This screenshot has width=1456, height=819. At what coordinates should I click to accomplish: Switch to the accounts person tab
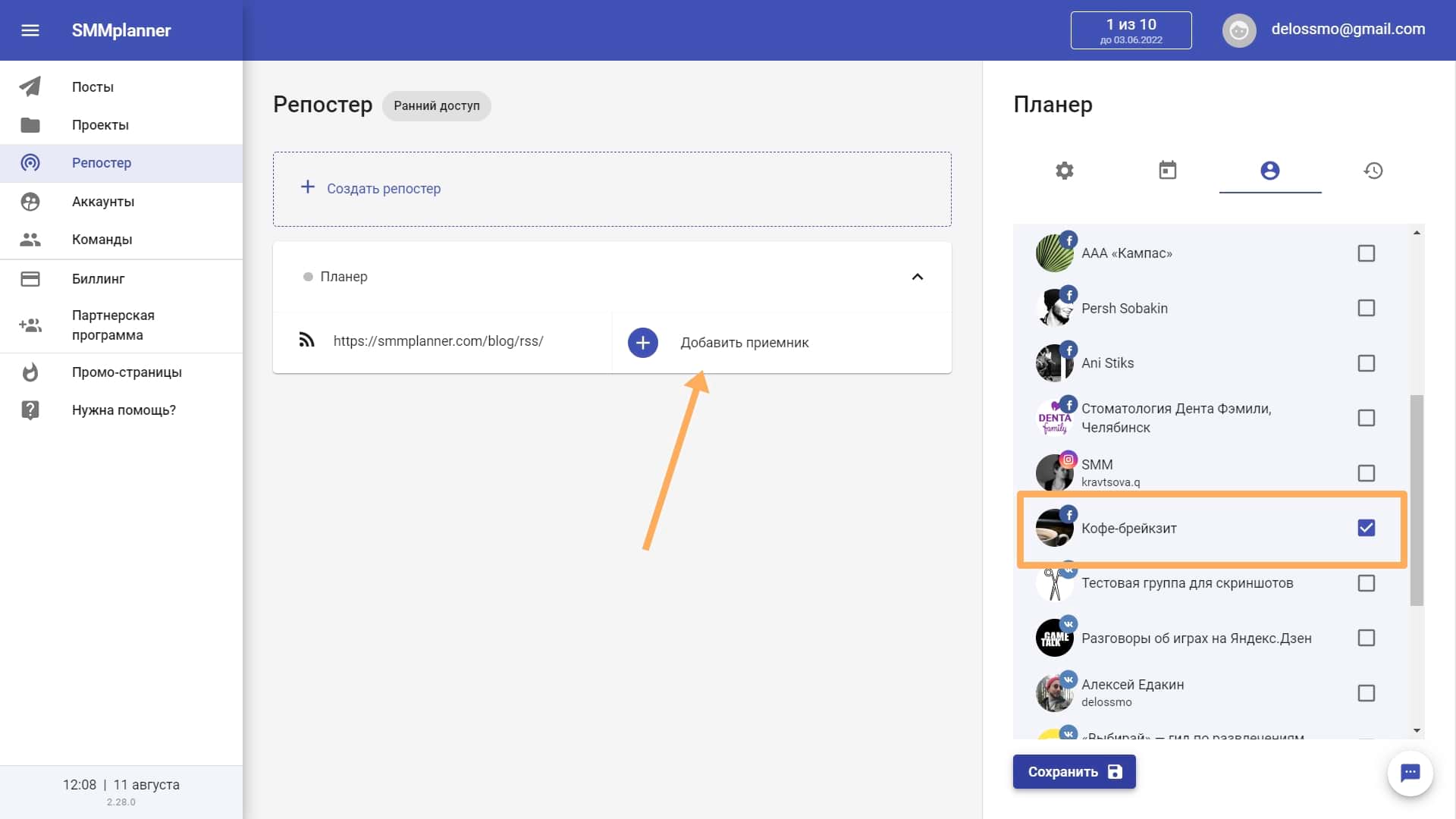point(1270,171)
